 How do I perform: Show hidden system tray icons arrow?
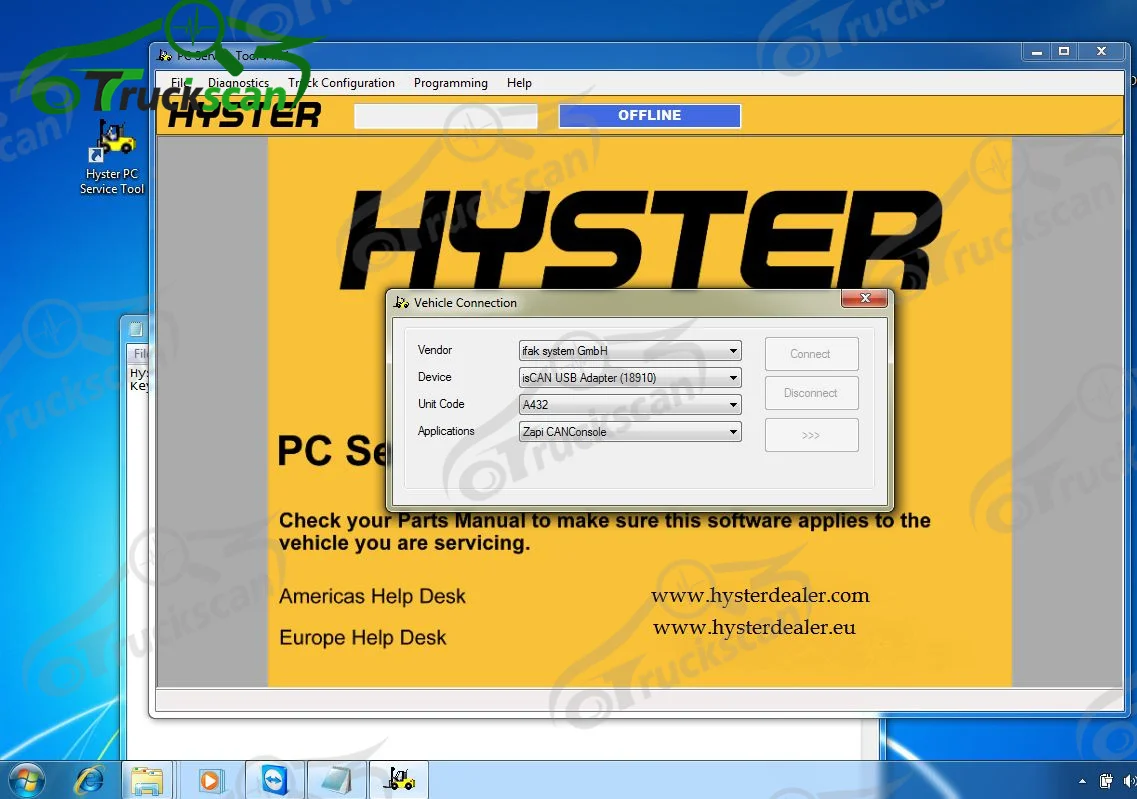click(x=1082, y=781)
